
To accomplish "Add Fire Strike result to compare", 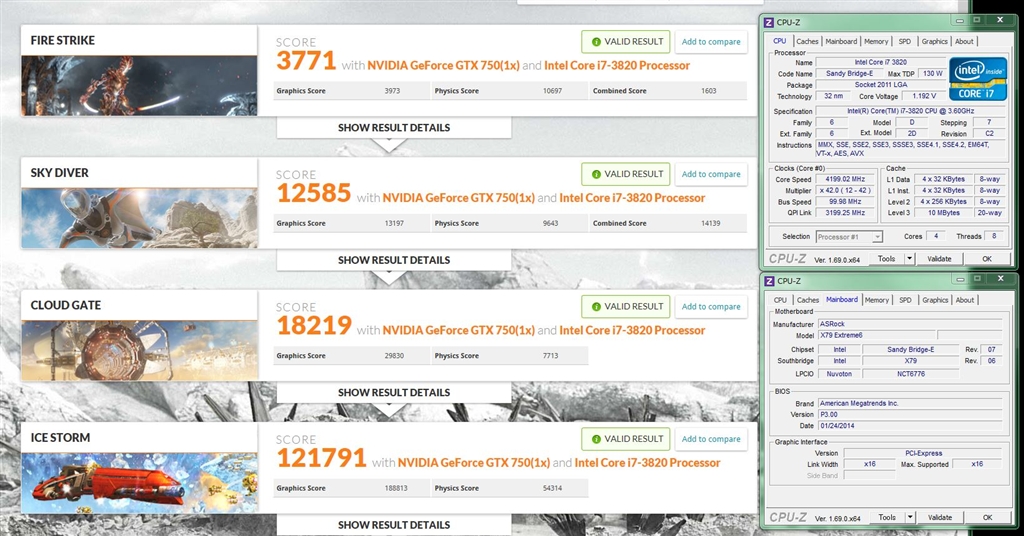I will (x=711, y=42).
